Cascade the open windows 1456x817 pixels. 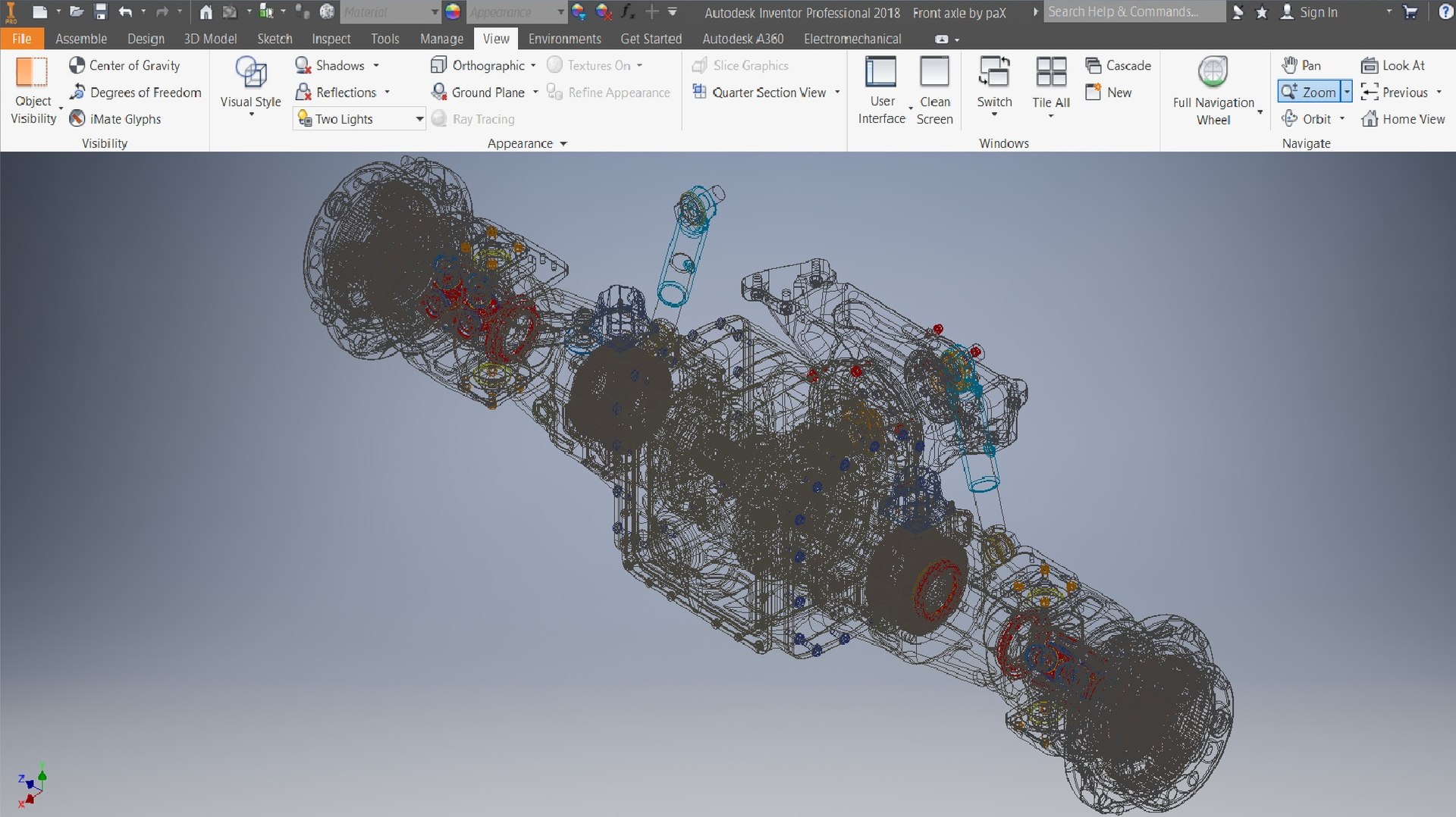(1119, 65)
